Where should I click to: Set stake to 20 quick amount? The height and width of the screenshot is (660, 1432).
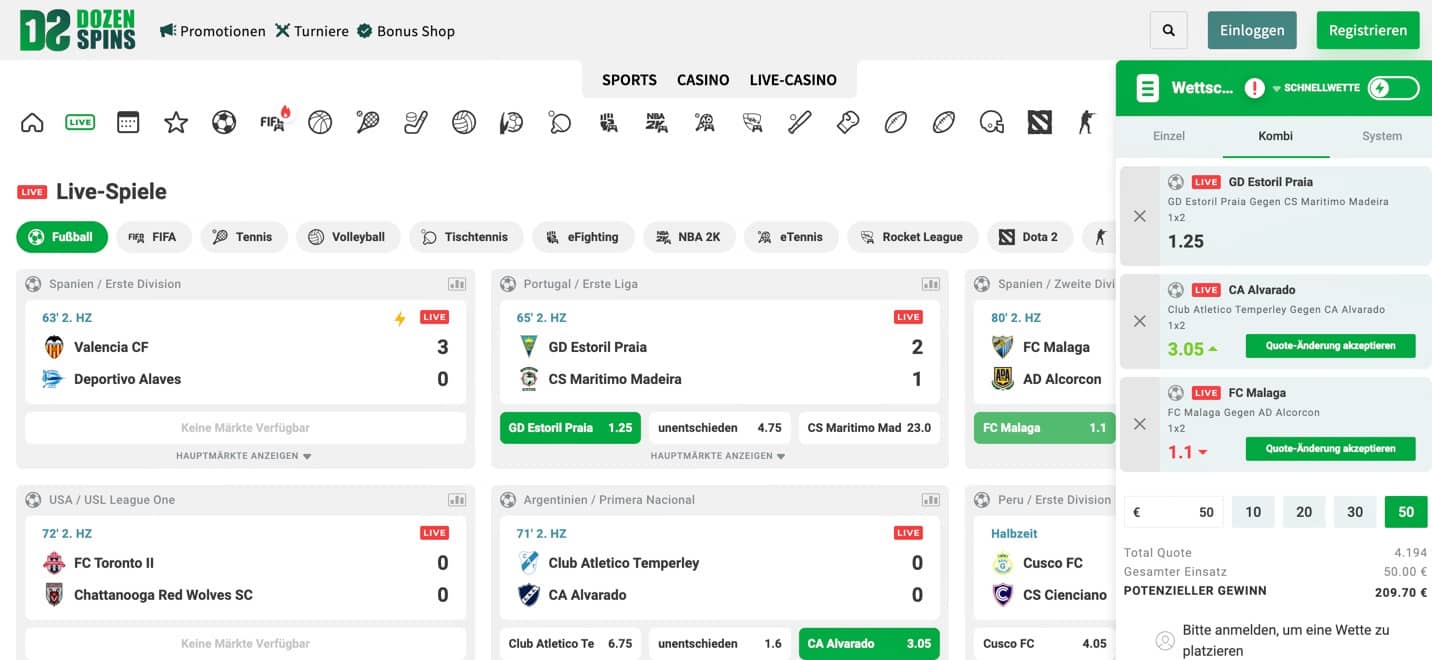pos(1304,512)
